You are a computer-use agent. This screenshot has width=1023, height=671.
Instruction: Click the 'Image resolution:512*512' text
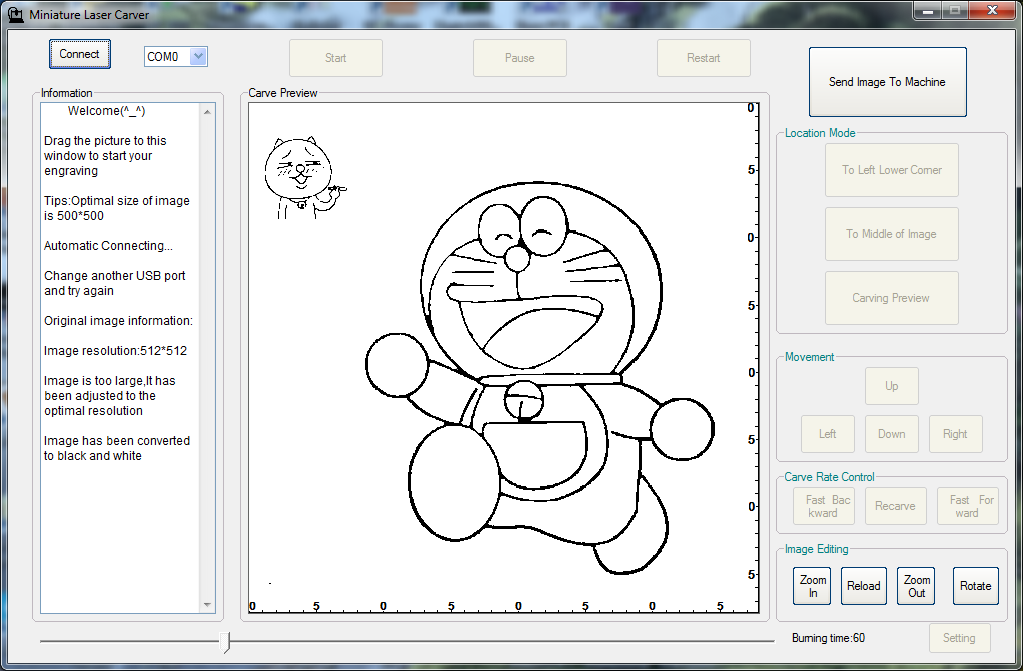pyautogui.click(x=115, y=351)
